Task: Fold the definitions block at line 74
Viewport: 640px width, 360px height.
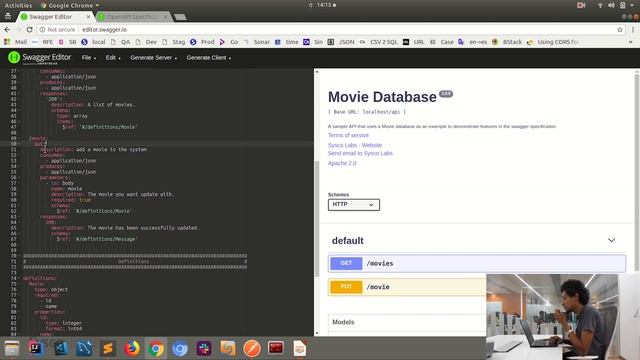Action: click(x=19, y=278)
